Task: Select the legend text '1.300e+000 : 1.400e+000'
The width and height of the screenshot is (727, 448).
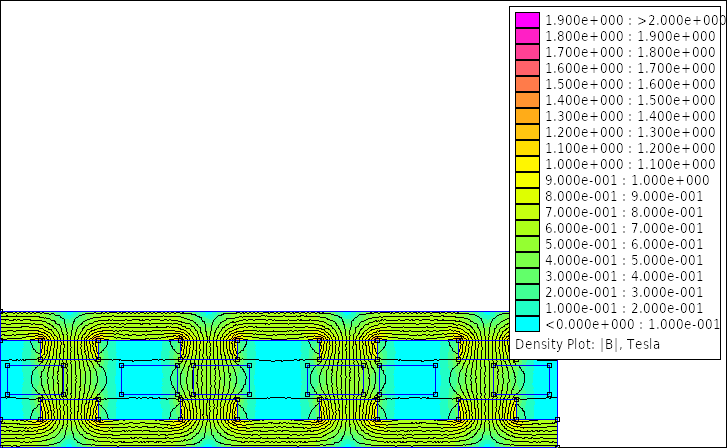Action: 630,116
